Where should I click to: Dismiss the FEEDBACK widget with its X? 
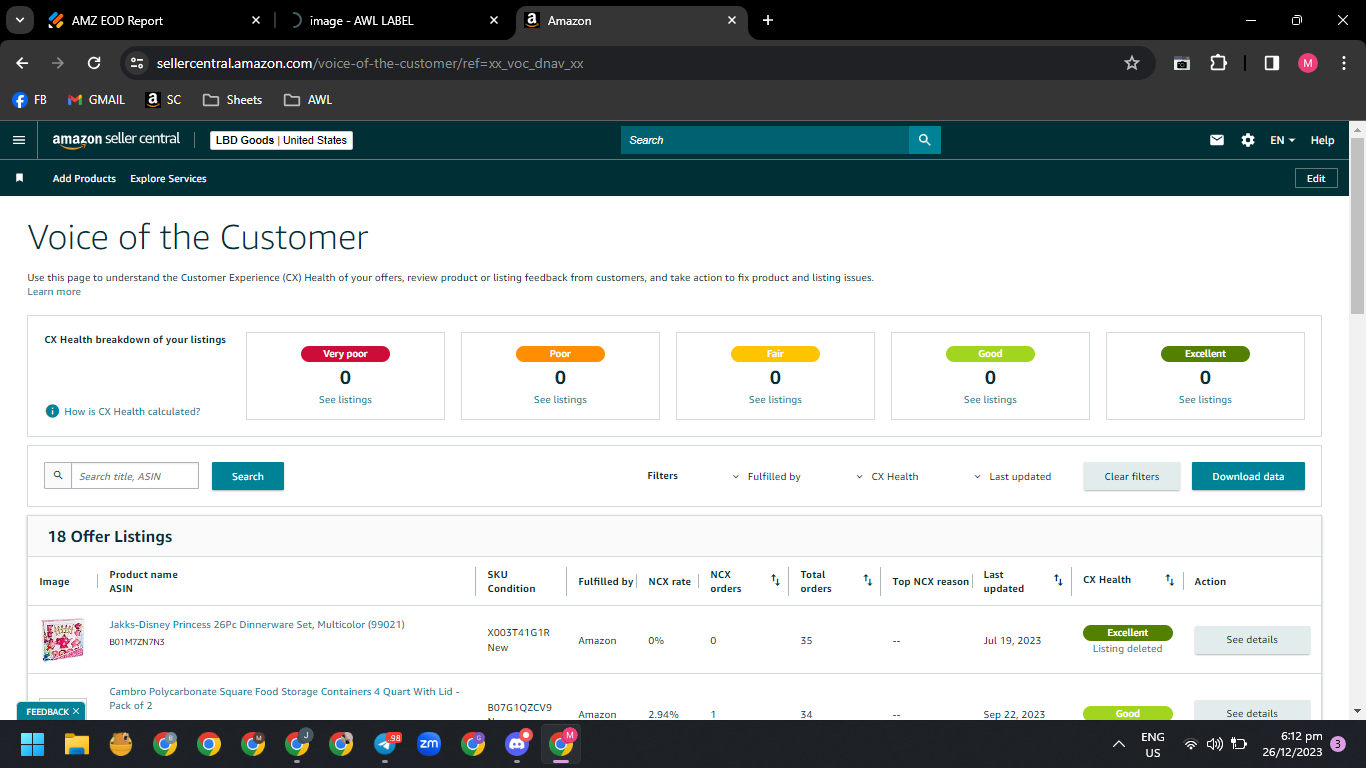click(76, 711)
